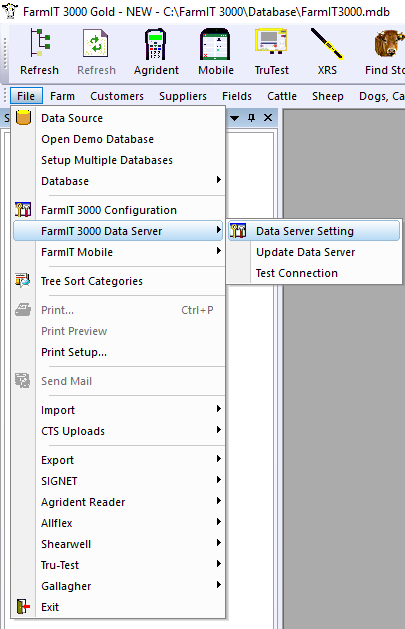Image resolution: width=405 pixels, height=629 pixels.
Task: Click the first Refresh tree icon
Action: pyautogui.click(x=40, y=43)
